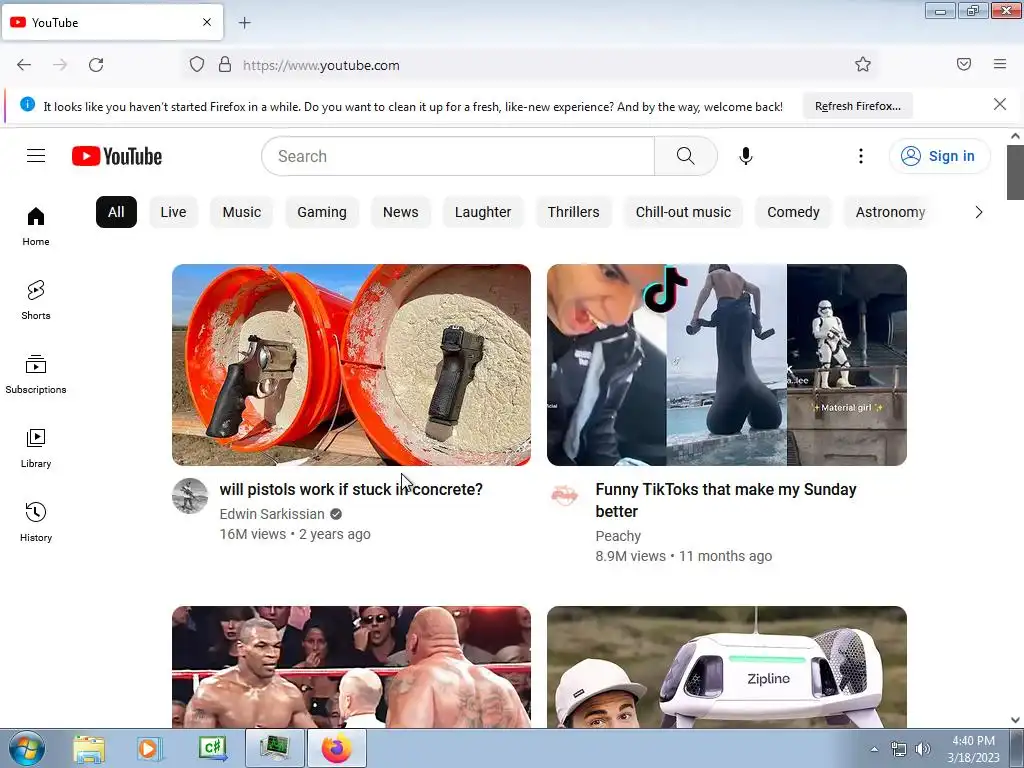Click the Sign in button
This screenshot has height=768, width=1024.
939,156
